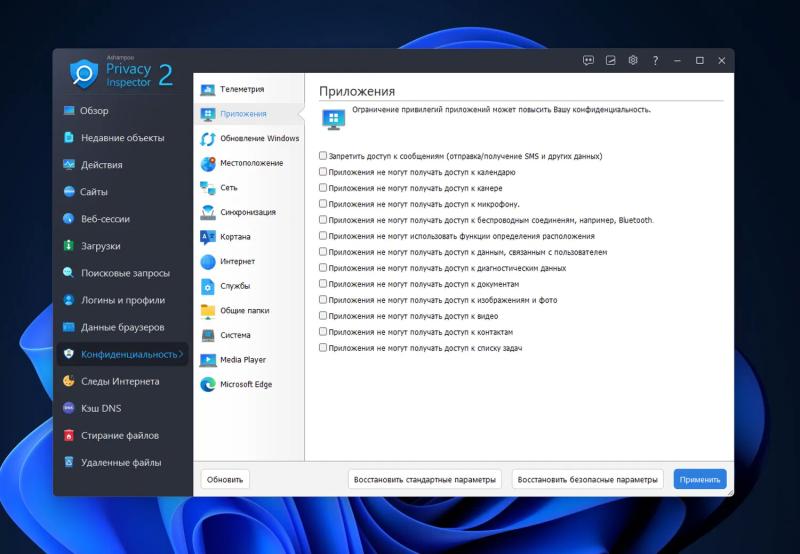This screenshot has height=554, width=800.
Task: Click the Логины и профили user icon
Action: [69, 299]
